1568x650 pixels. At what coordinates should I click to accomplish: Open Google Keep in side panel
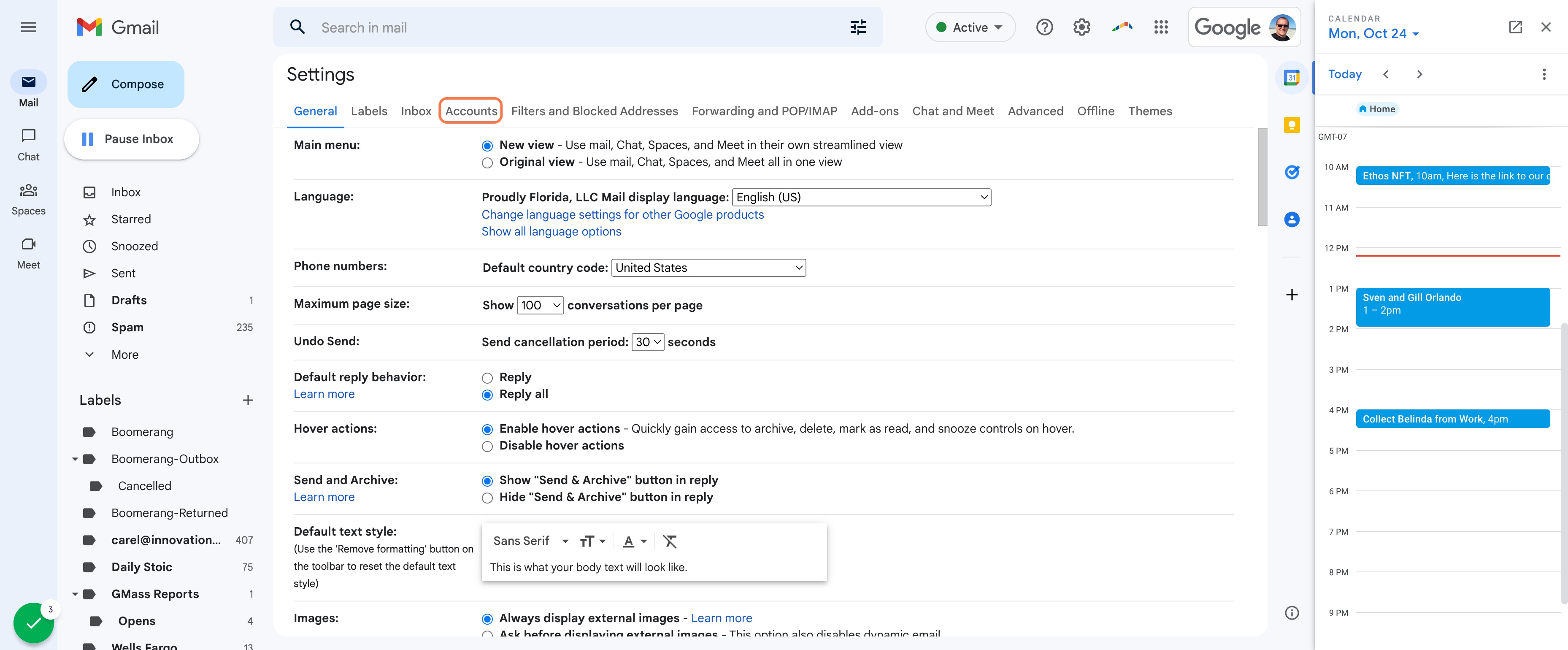click(x=1292, y=125)
